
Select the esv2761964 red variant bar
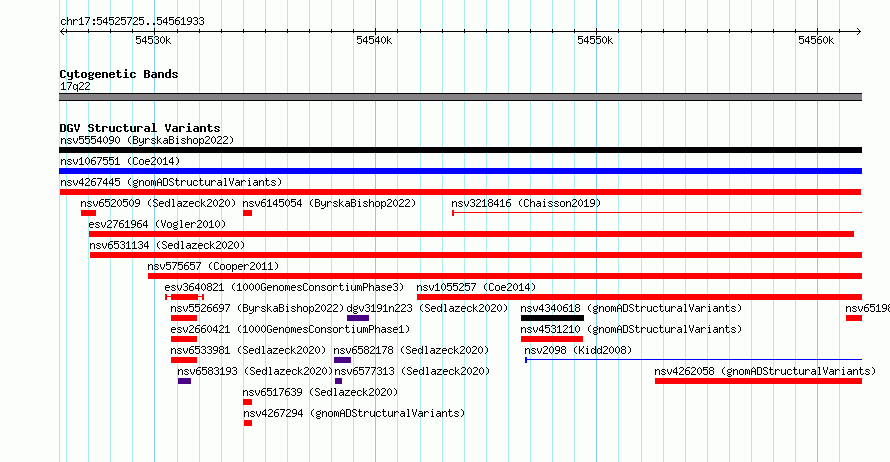[x=471, y=234]
